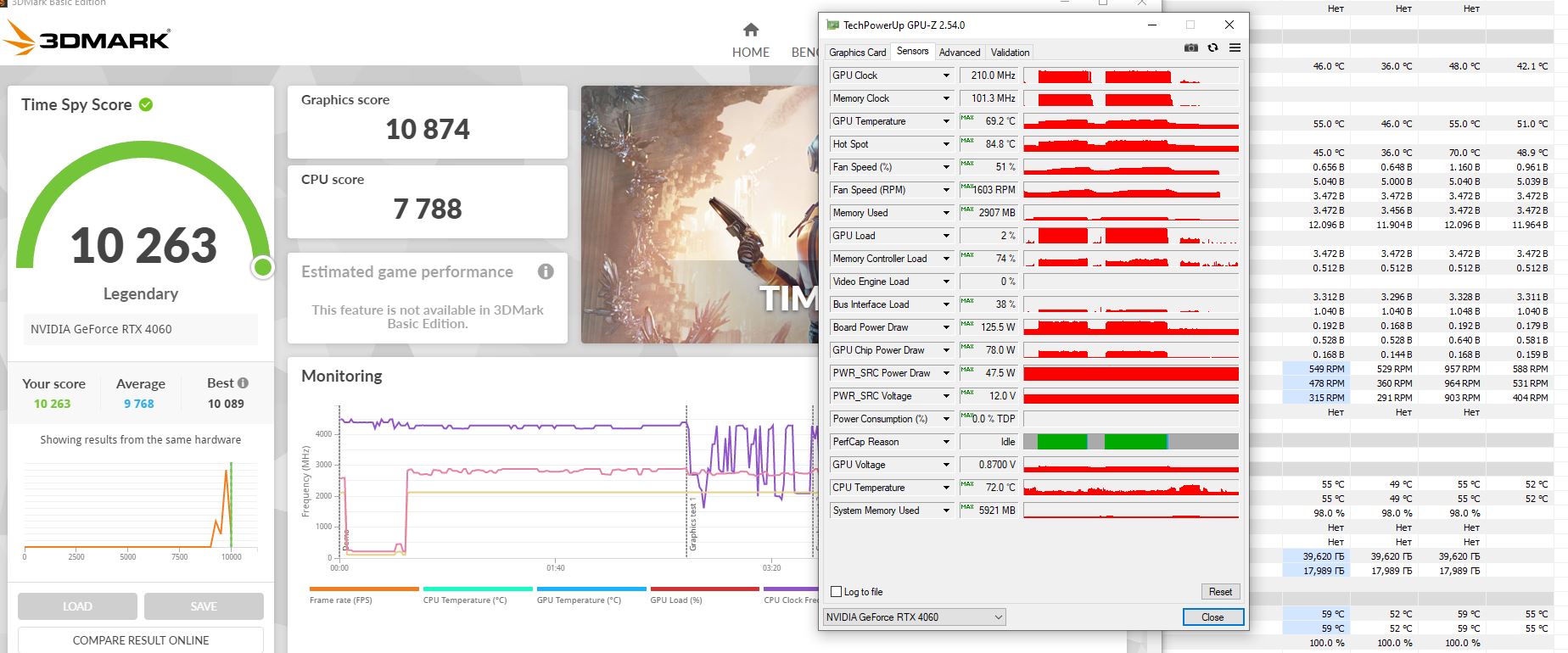Viewport: 1568px width, 653px height.
Task: Click the info icon beside Best score
Action: point(243,382)
